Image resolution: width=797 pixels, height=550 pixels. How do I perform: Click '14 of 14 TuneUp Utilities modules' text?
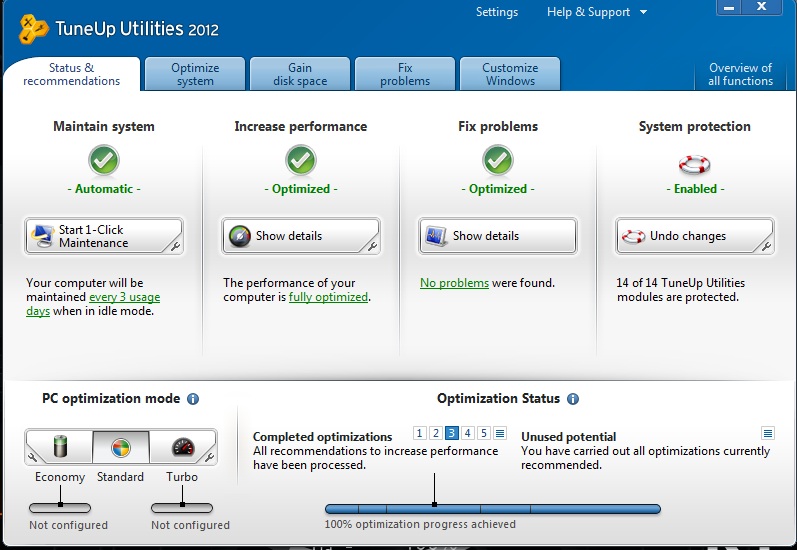pos(681,290)
